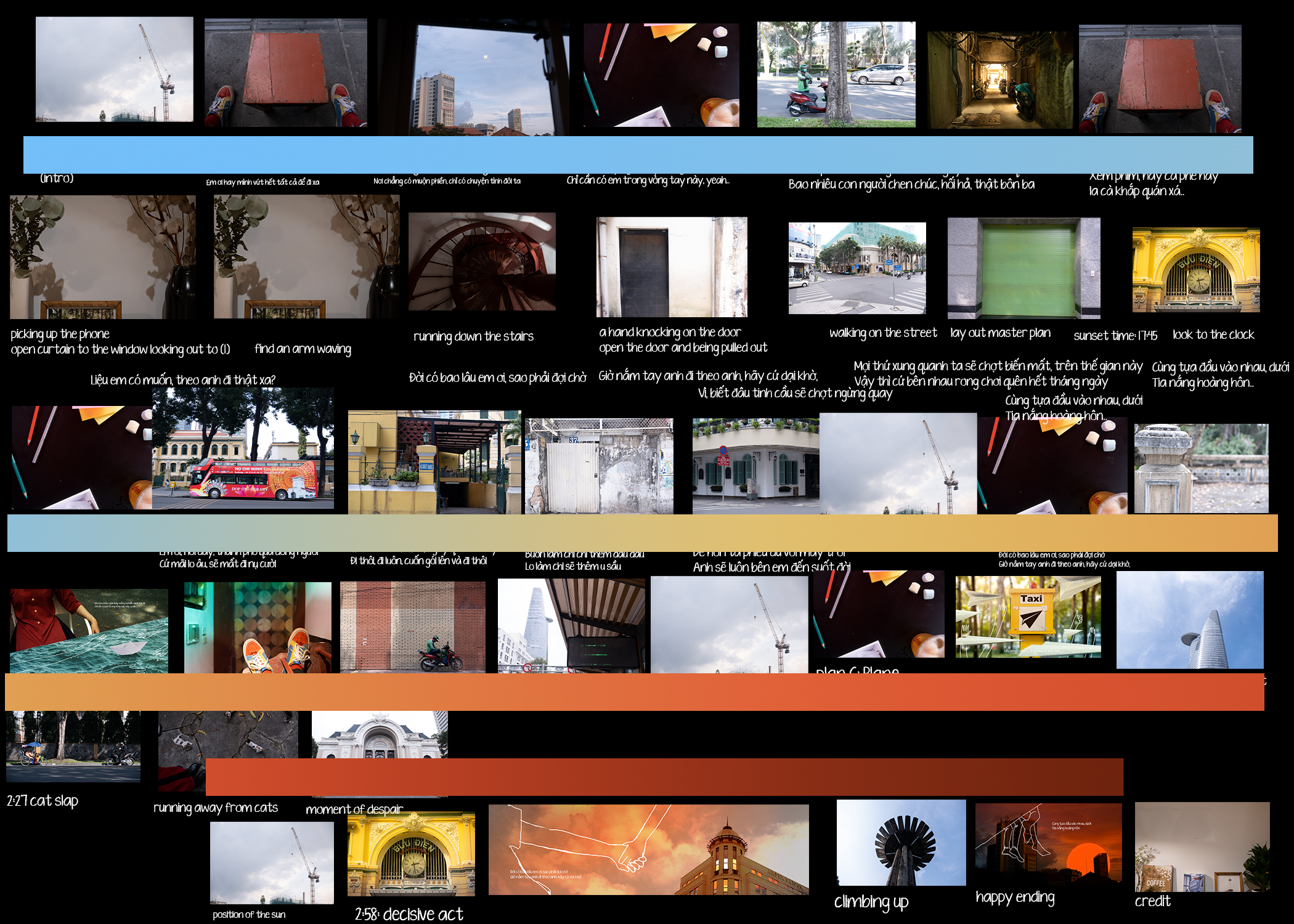Select the 'lay out master plan' caption
The image size is (1294, 924).
point(1000,333)
